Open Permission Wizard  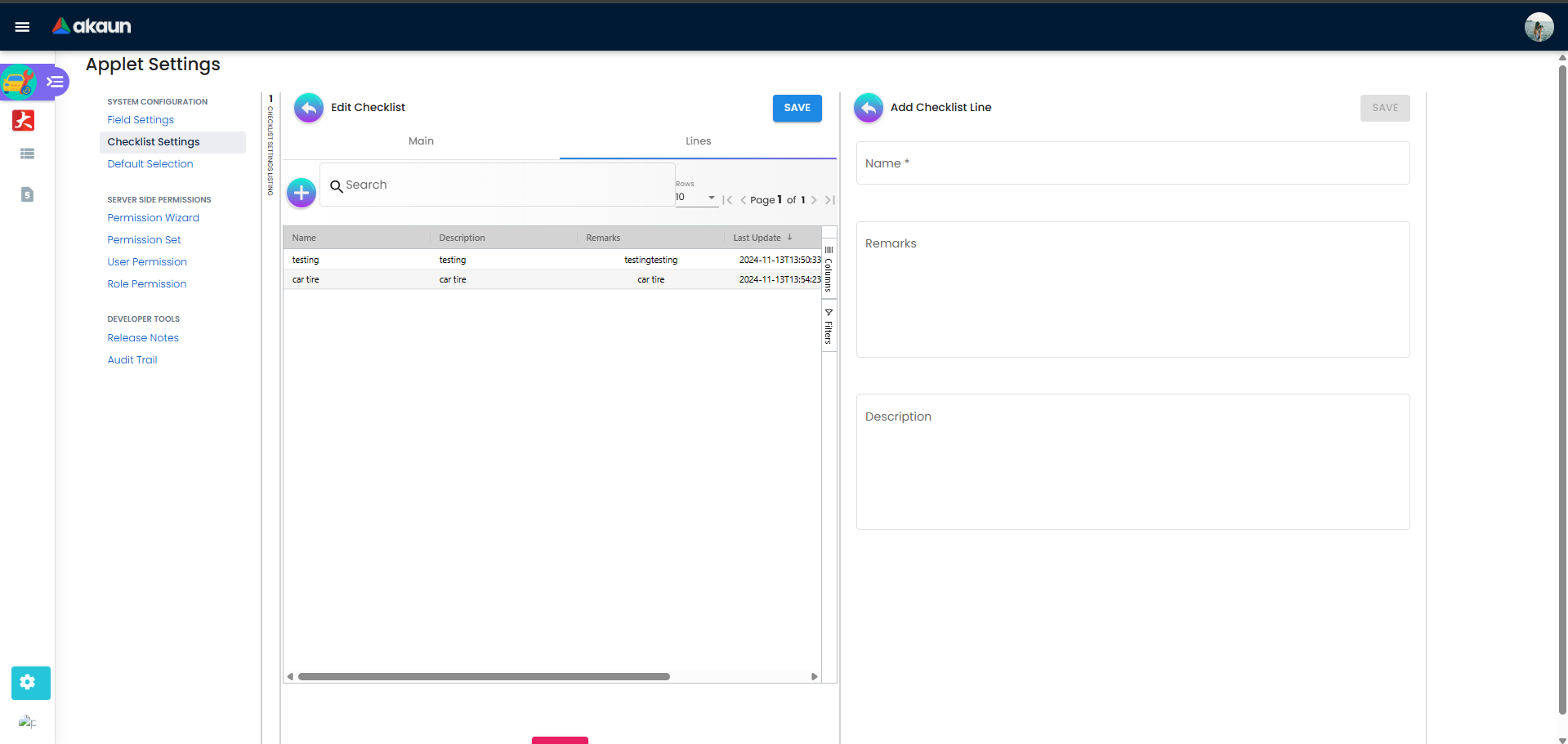point(153,218)
